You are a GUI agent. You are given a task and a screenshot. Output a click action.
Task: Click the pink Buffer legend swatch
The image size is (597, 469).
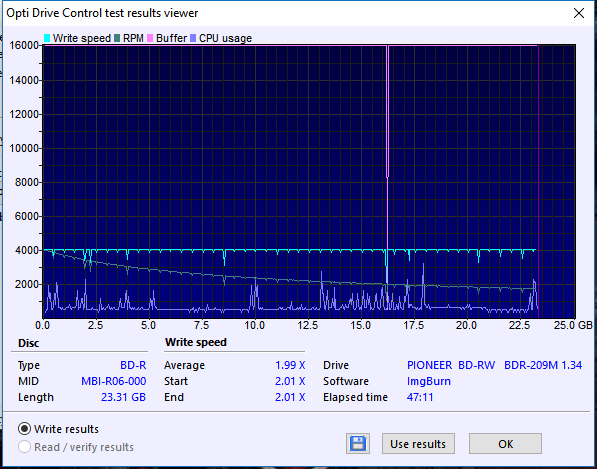point(150,38)
